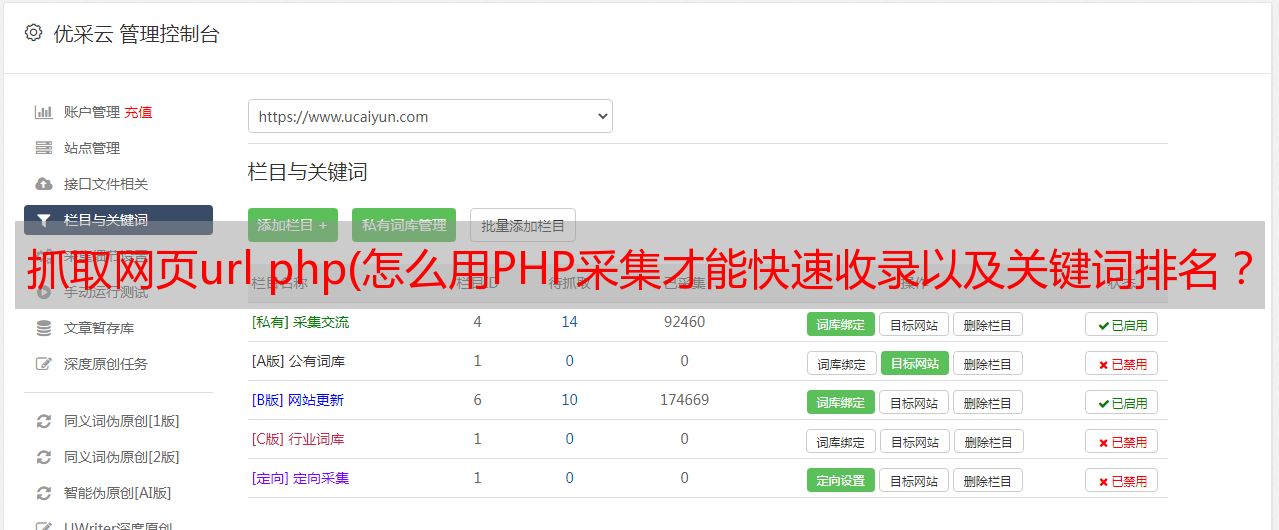The height and width of the screenshot is (530, 1279).
Task: Click the [A版] 公有词库 column name
Action: [x=298, y=361]
